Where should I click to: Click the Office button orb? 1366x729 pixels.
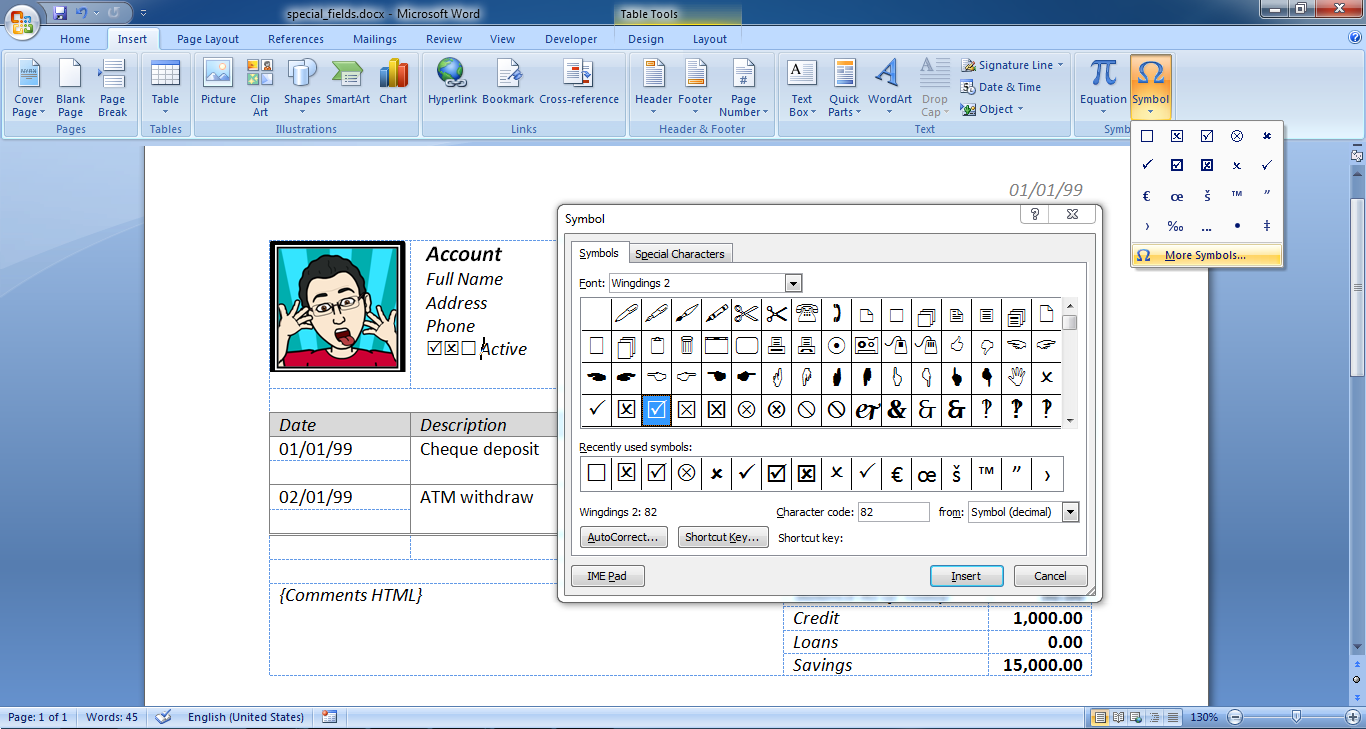(x=23, y=20)
